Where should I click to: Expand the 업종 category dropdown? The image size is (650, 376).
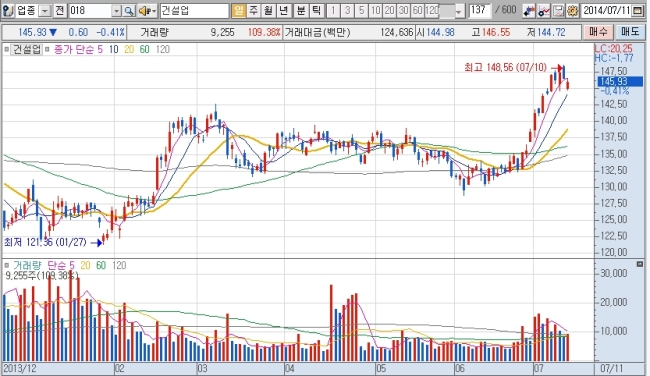pyautogui.click(x=45, y=11)
